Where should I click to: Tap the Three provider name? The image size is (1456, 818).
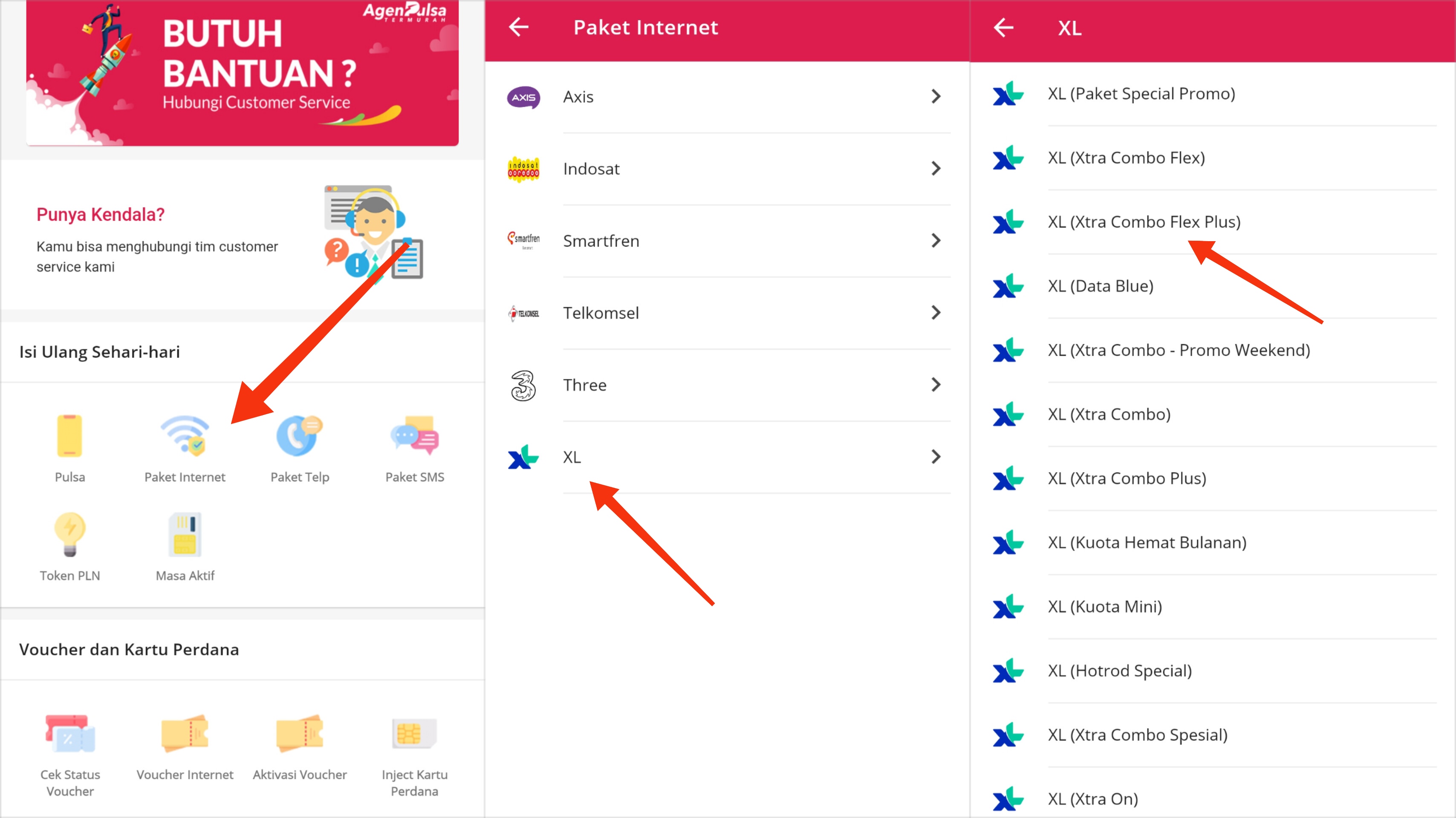tap(585, 385)
